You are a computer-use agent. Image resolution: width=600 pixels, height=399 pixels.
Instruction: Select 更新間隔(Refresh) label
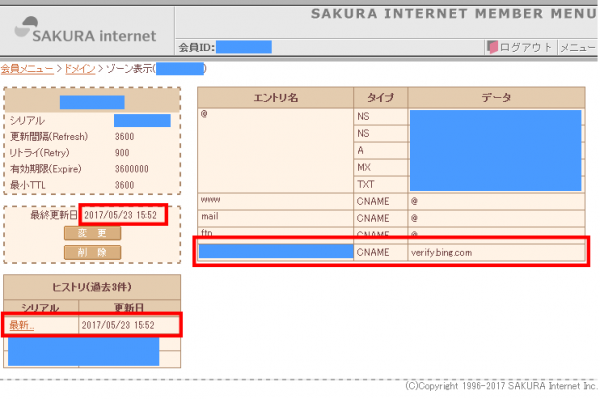point(49,137)
